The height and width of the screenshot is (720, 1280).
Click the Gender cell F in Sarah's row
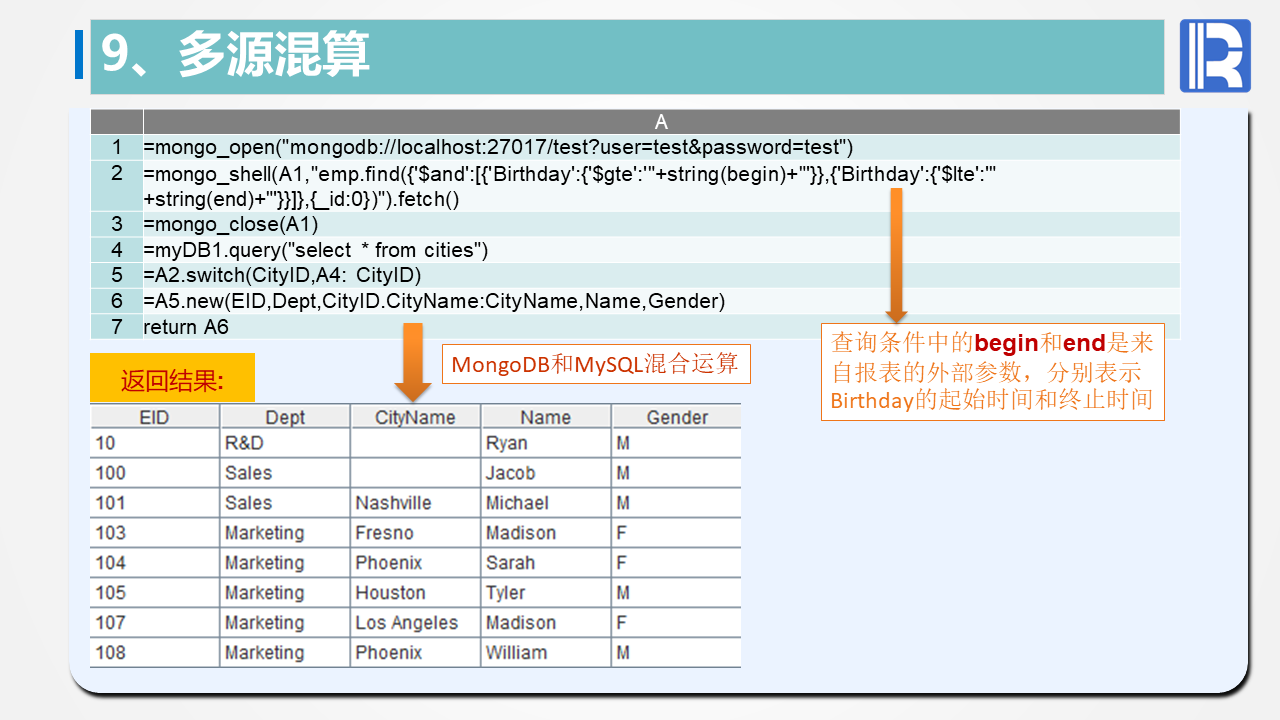pyautogui.click(x=677, y=563)
